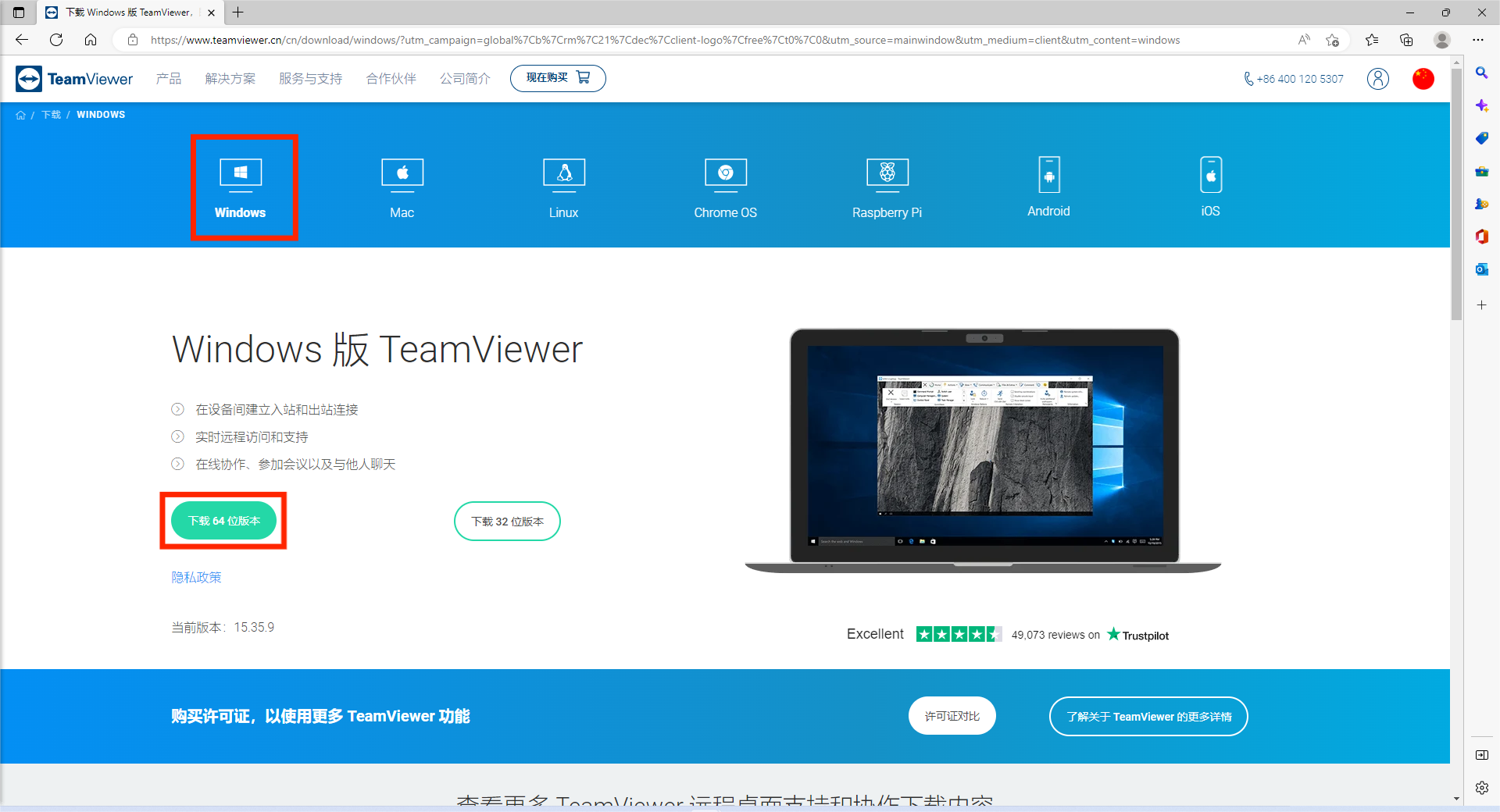Viewport: 1500px width, 812px height.
Task: Open the browser profile avatar
Action: [1442, 40]
